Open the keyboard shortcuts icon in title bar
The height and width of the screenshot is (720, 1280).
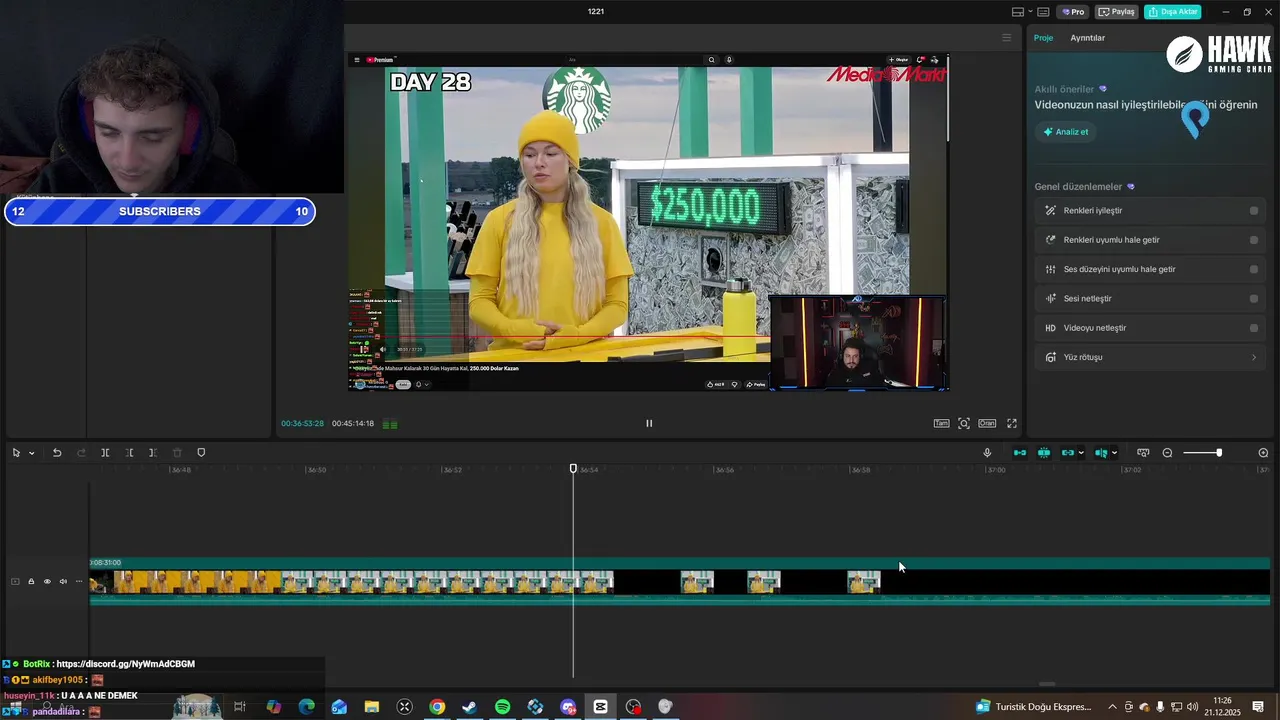(1043, 12)
